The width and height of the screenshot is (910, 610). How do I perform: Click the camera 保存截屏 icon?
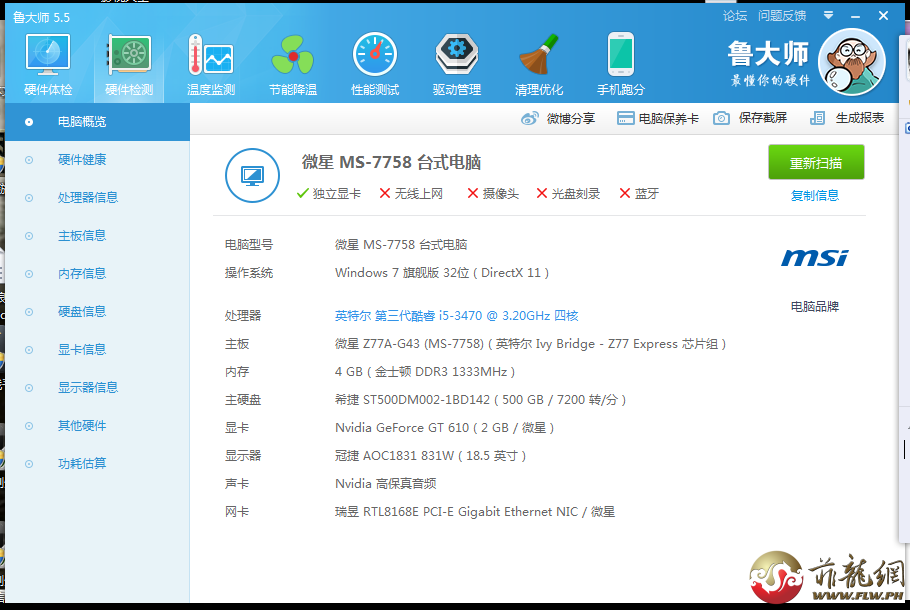point(721,118)
